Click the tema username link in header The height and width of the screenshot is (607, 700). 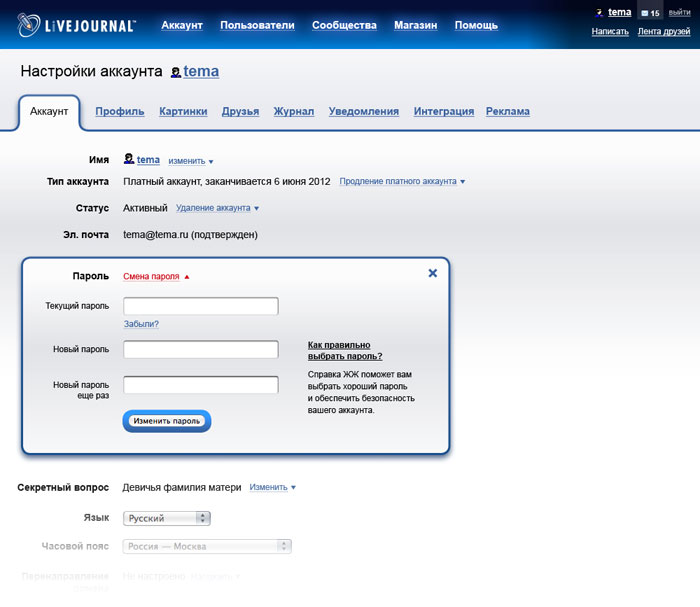[619, 12]
